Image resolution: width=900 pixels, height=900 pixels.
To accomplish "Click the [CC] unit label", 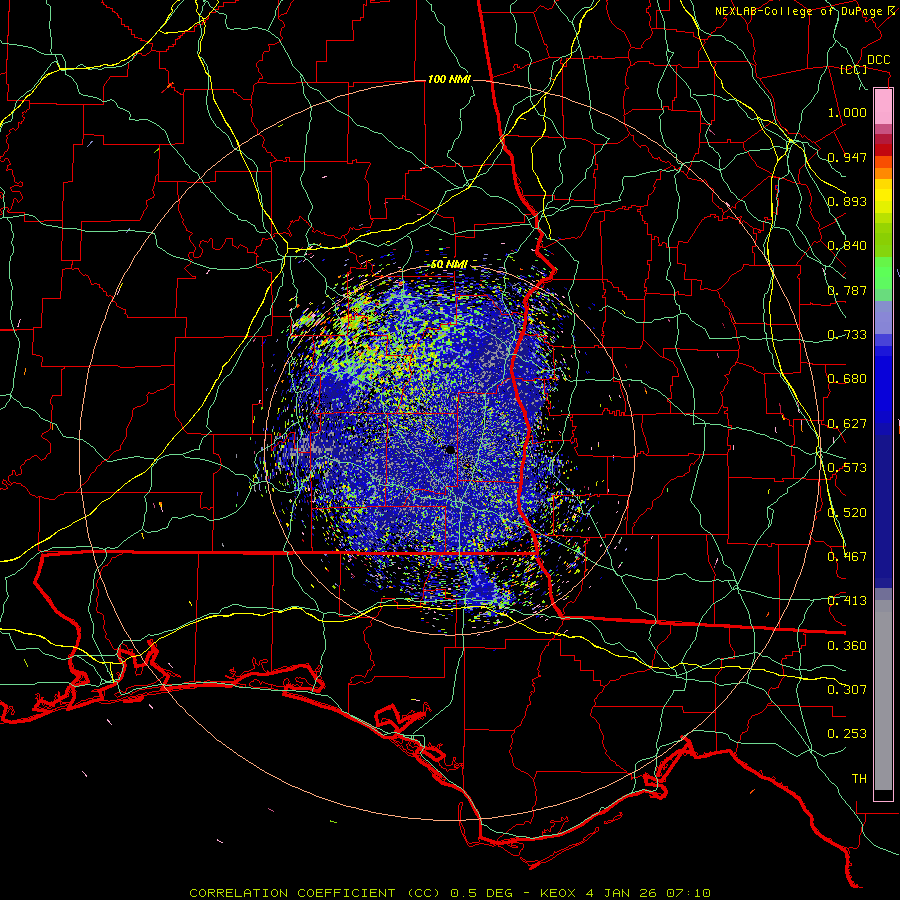I will pyautogui.click(x=854, y=70).
